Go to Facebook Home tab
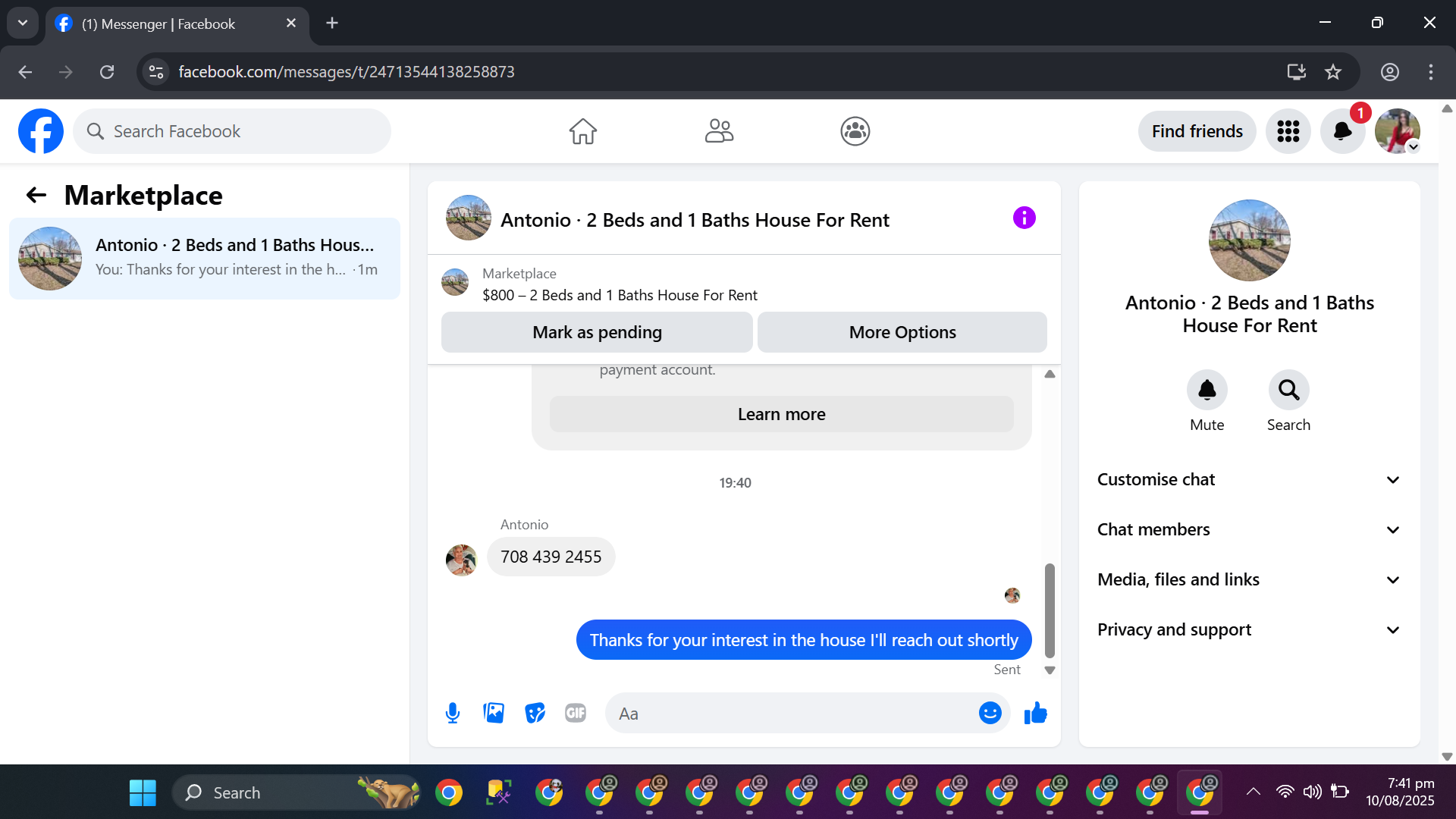Screen dimensions: 1456x819 (582, 132)
